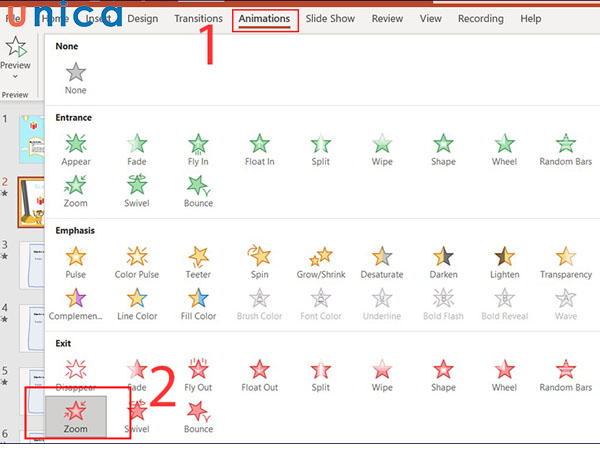Apply the Spin emphasis animation

pyautogui.click(x=259, y=262)
